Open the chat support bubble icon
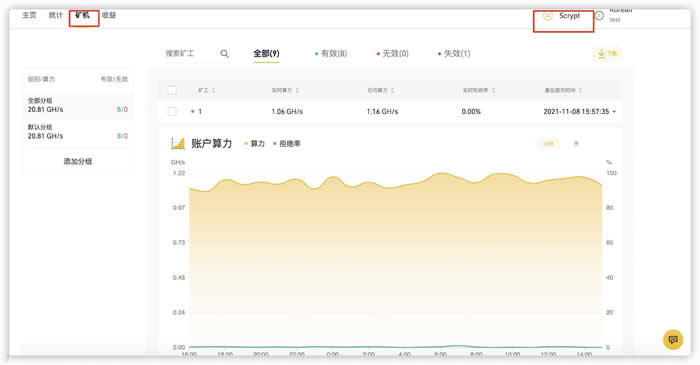This screenshot has width=700, height=365. (x=673, y=340)
